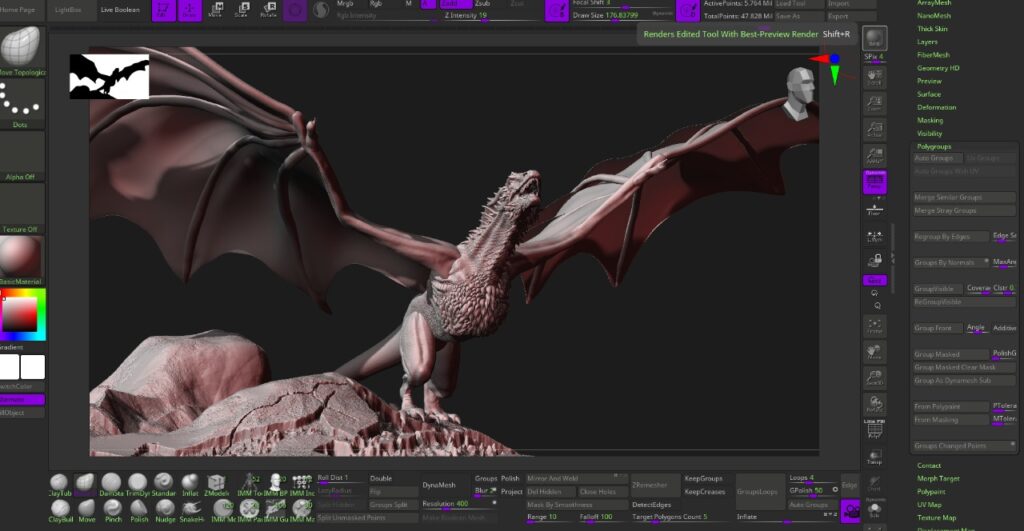This screenshot has width=1024, height=531.
Task: Click Merge Stray Groups button
Action: click(x=964, y=210)
